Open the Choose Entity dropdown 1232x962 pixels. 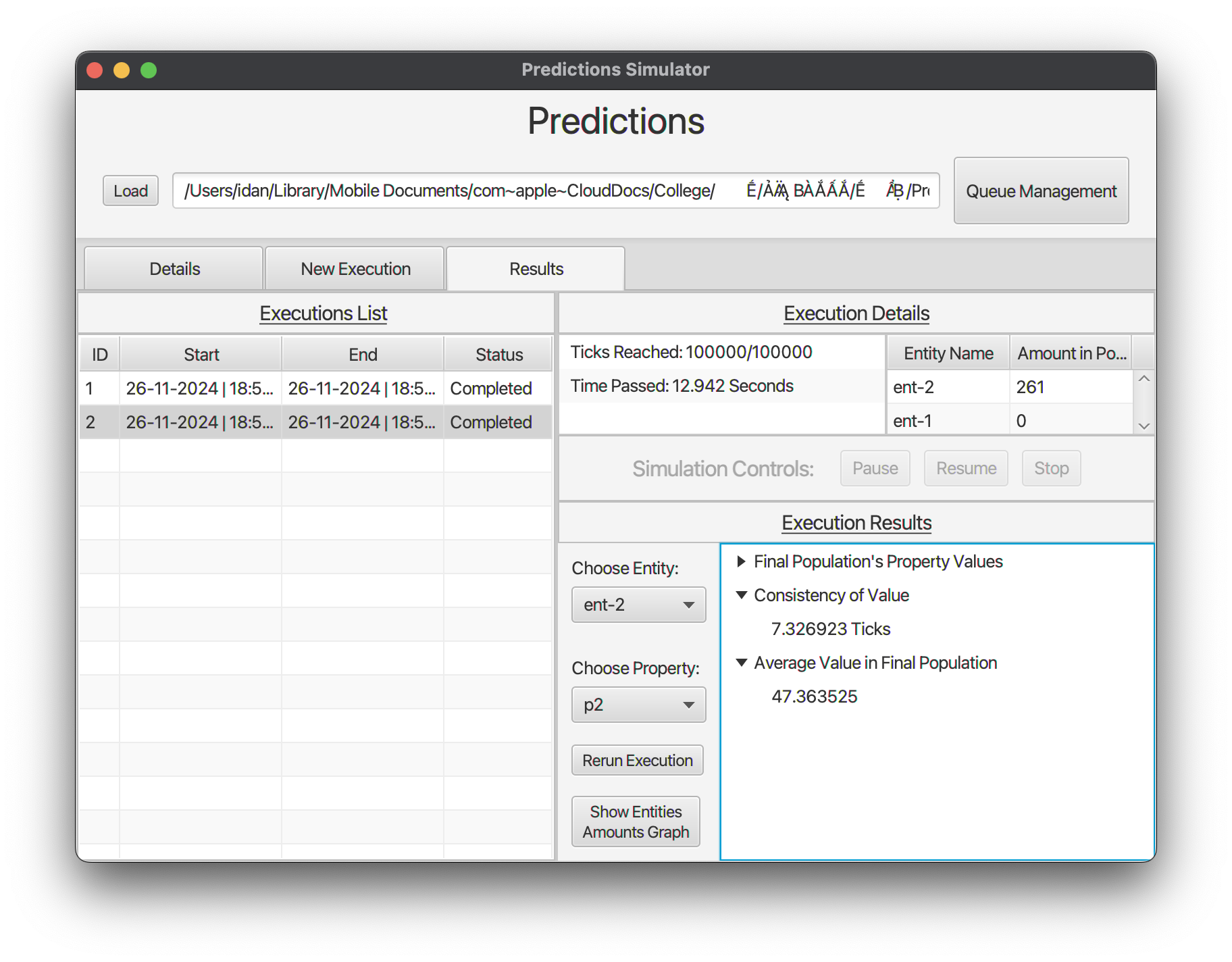coord(638,605)
